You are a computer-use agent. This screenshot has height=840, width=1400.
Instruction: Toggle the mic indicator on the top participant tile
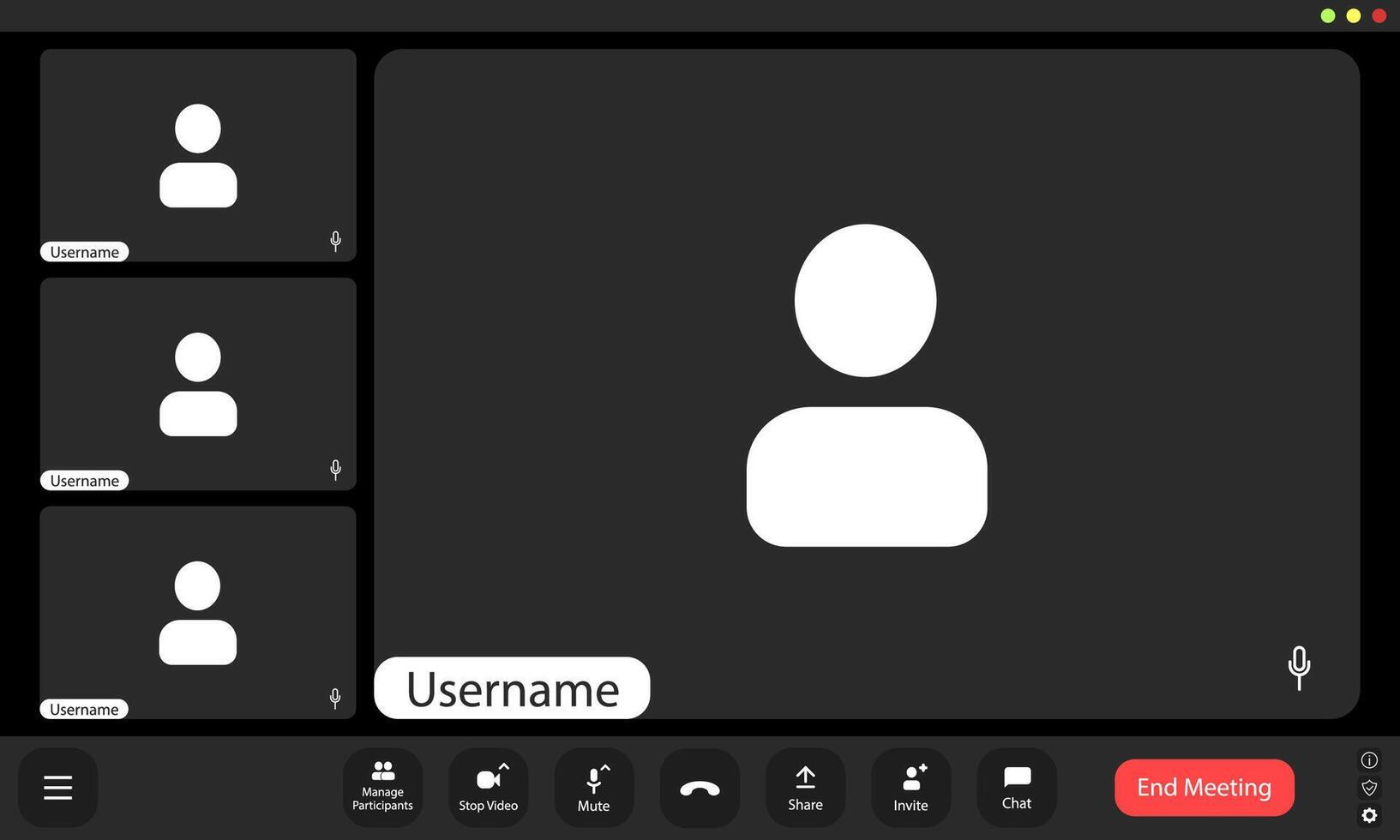point(335,241)
